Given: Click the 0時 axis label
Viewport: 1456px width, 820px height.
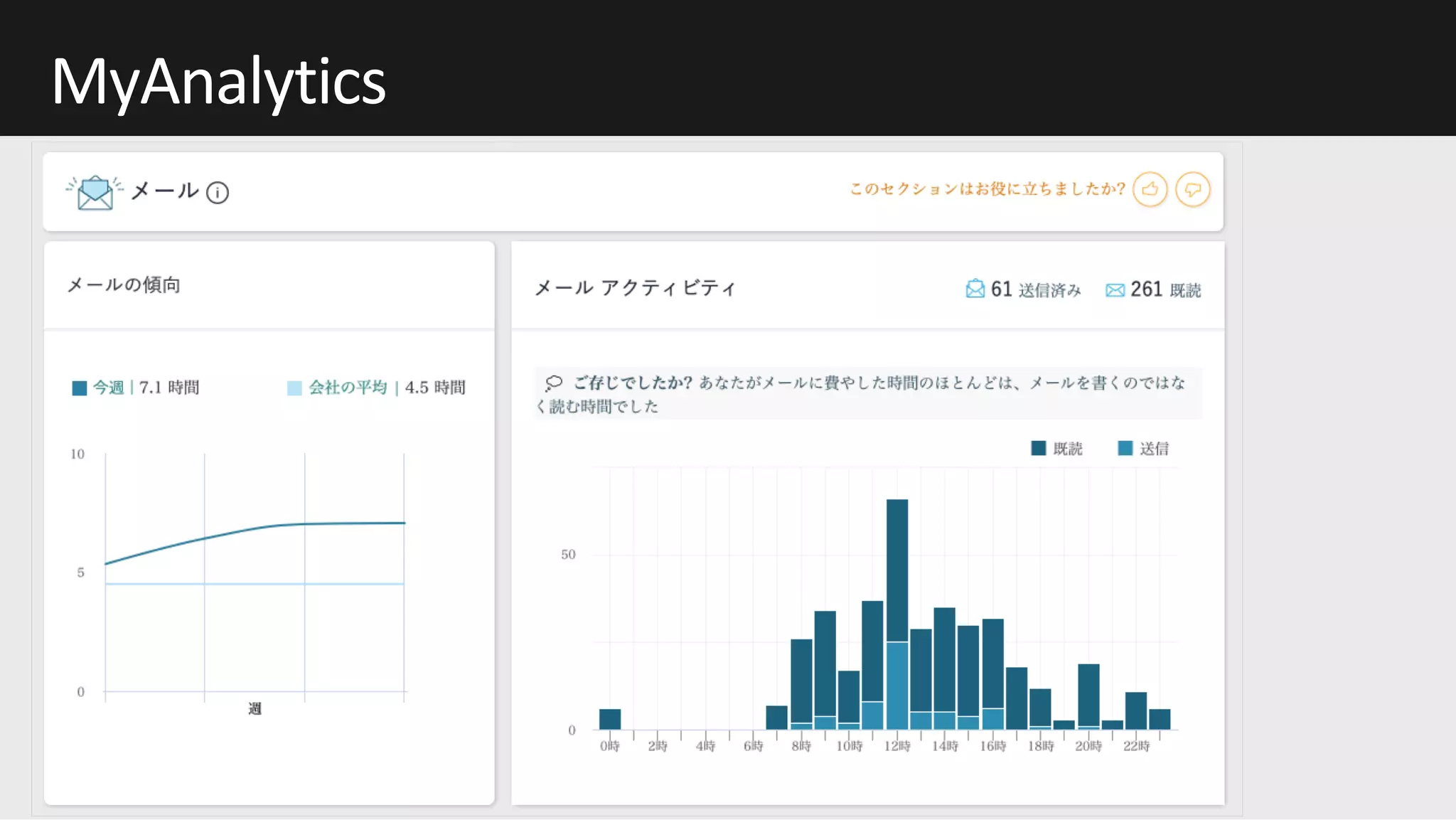Looking at the screenshot, I should coord(610,746).
